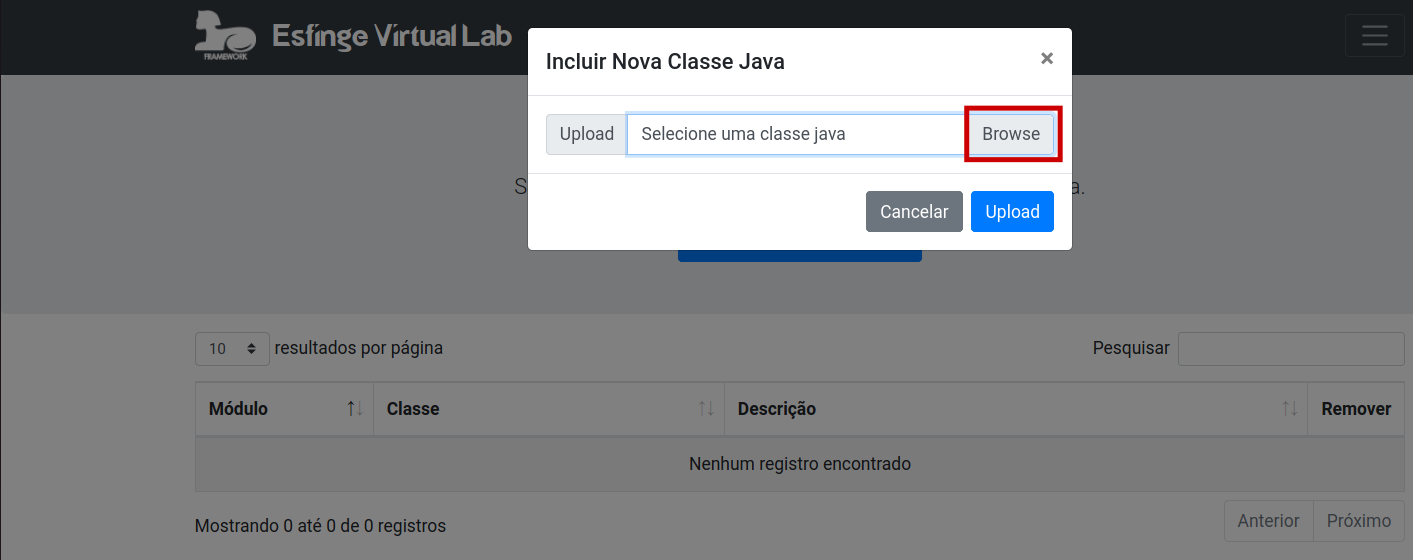The height and width of the screenshot is (560, 1413).
Task: Click the Esfinge Virtual Lab brand title
Action: [x=392, y=37]
